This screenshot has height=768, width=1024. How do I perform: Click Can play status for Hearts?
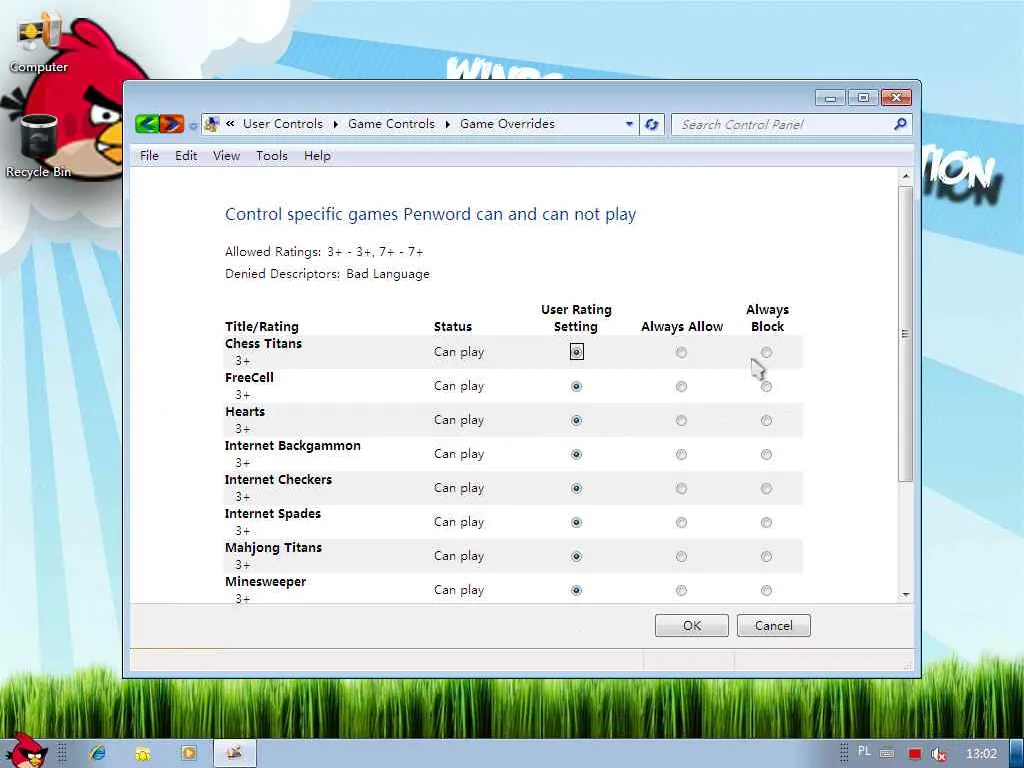(459, 420)
